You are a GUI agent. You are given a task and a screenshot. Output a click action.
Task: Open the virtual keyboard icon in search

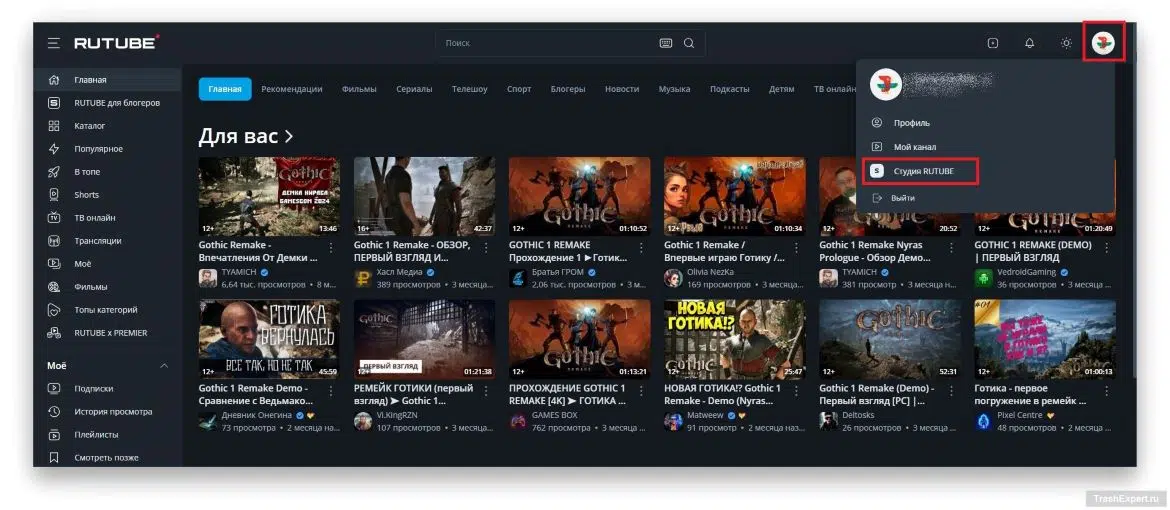pos(666,43)
